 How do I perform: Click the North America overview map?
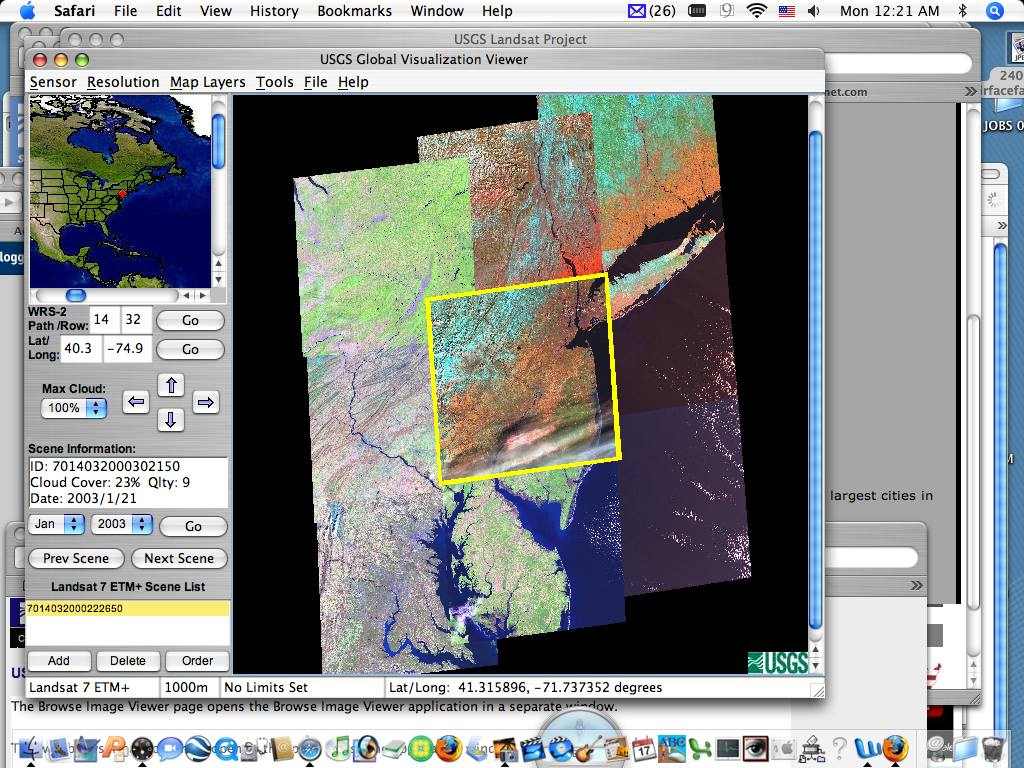[x=120, y=191]
